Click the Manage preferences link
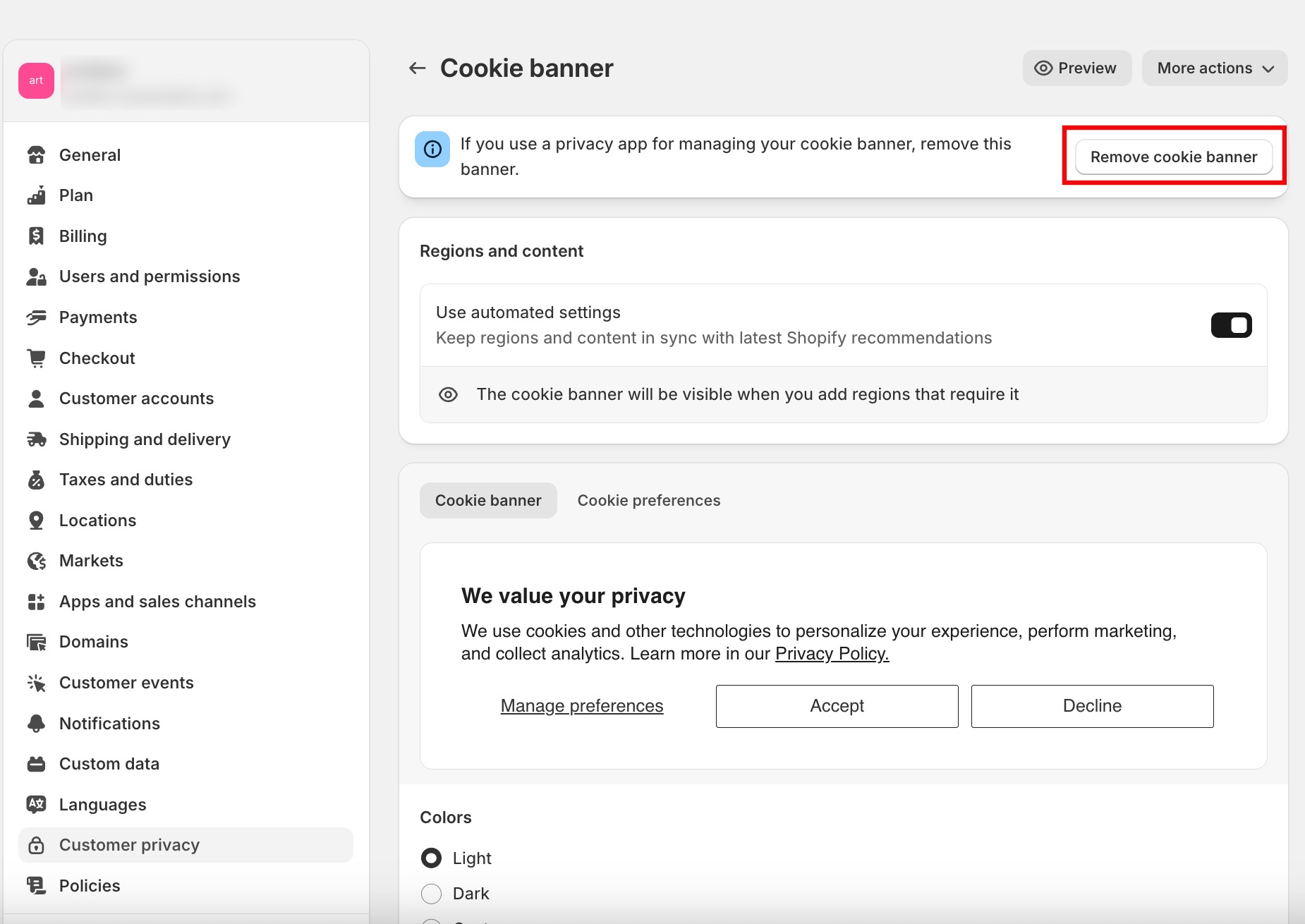This screenshot has width=1305, height=924. point(582,706)
